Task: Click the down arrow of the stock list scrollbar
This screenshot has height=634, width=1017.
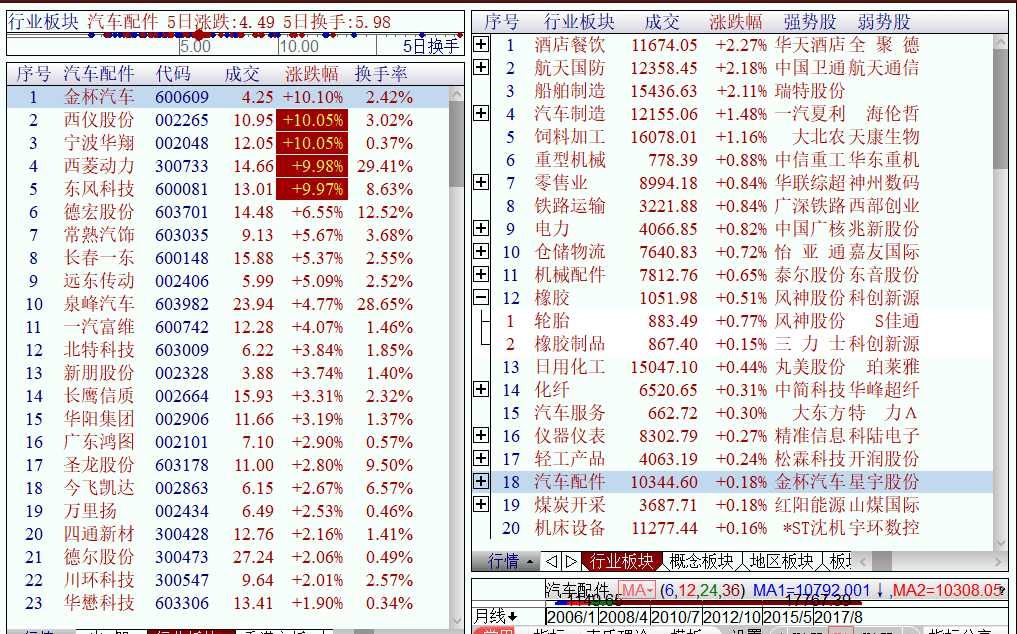Action: [457, 622]
